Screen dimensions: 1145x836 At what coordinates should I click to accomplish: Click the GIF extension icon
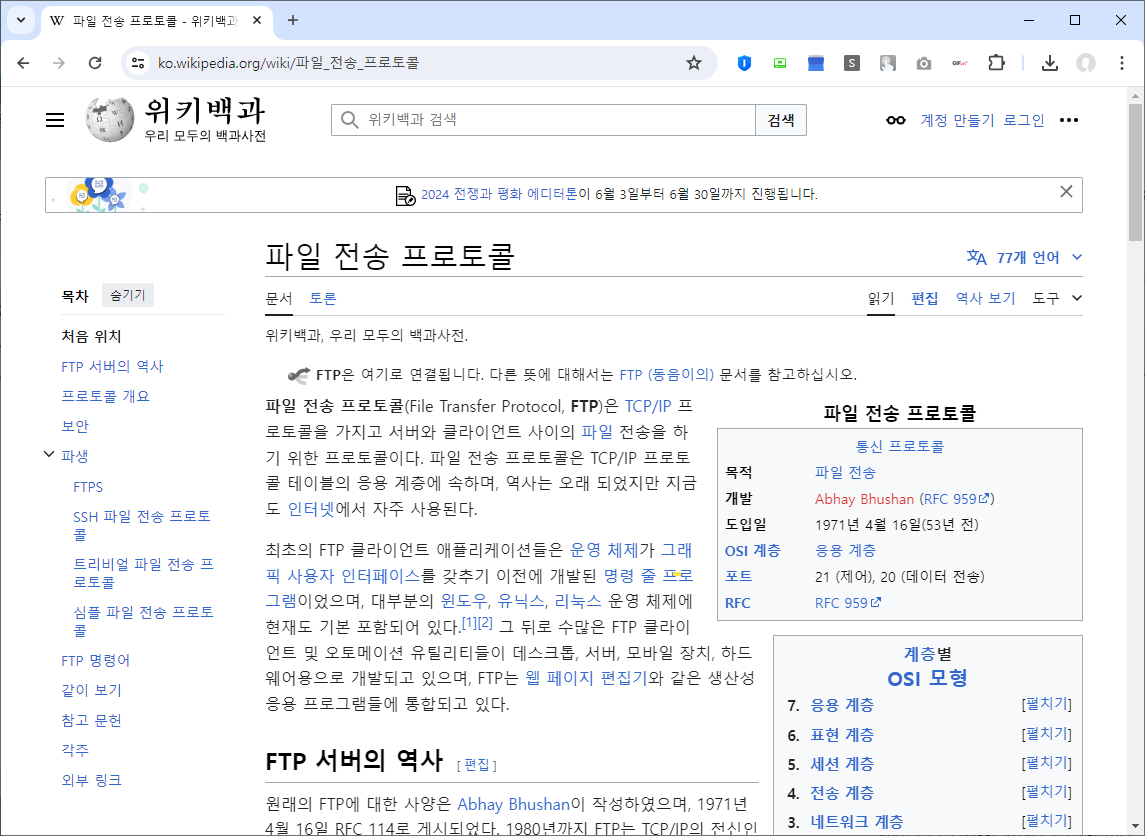959,62
